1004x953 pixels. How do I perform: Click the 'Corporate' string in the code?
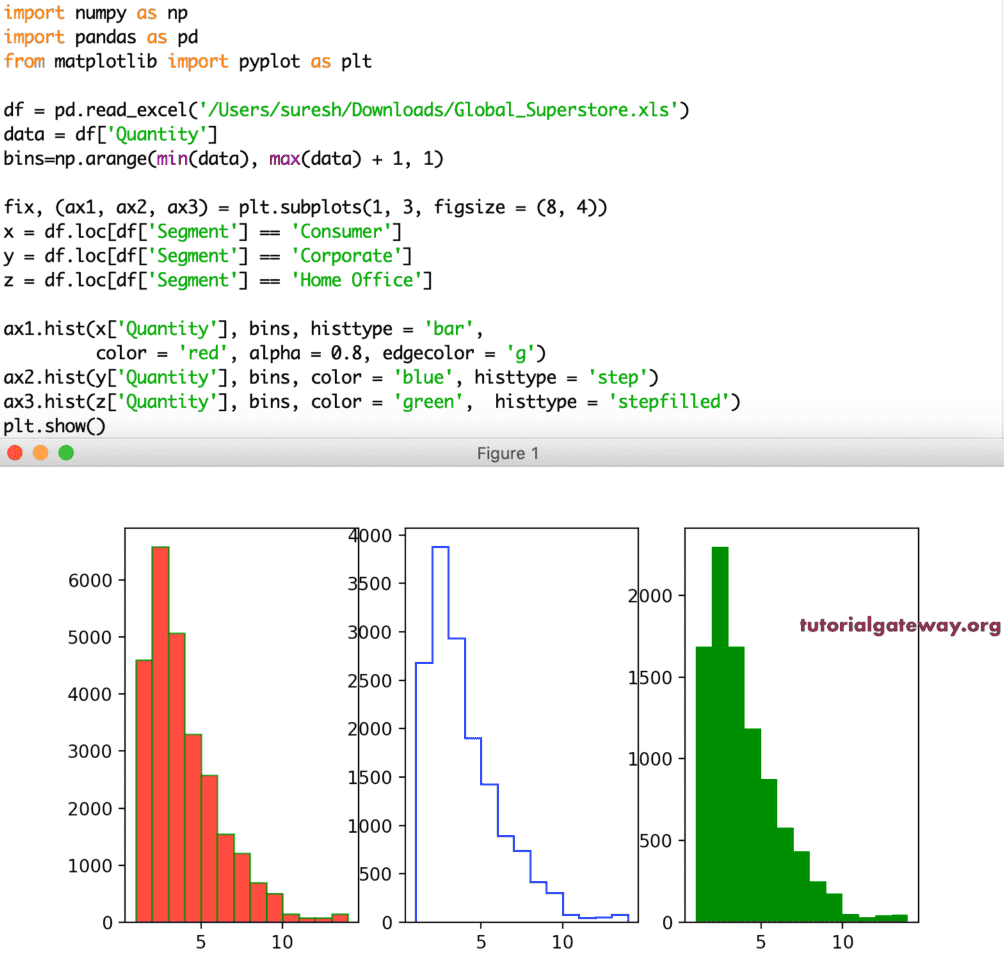(x=346, y=256)
